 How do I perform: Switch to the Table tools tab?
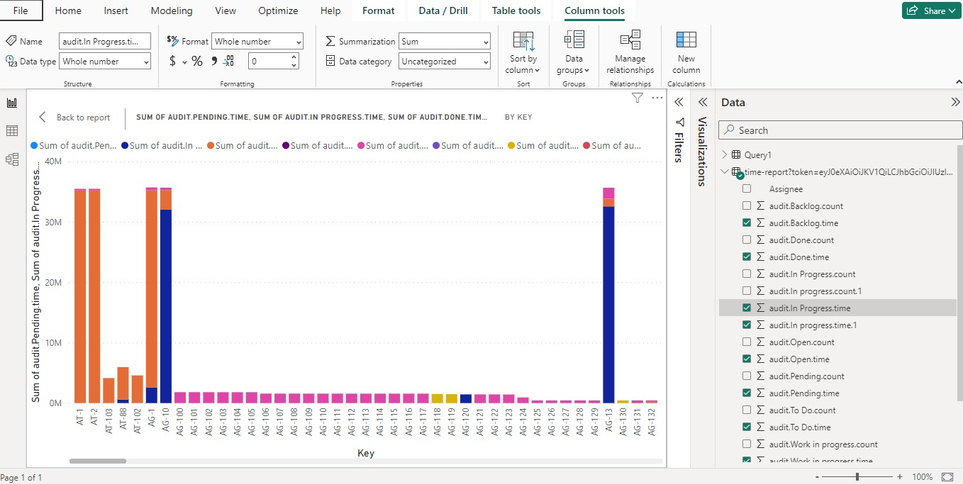point(516,11)
